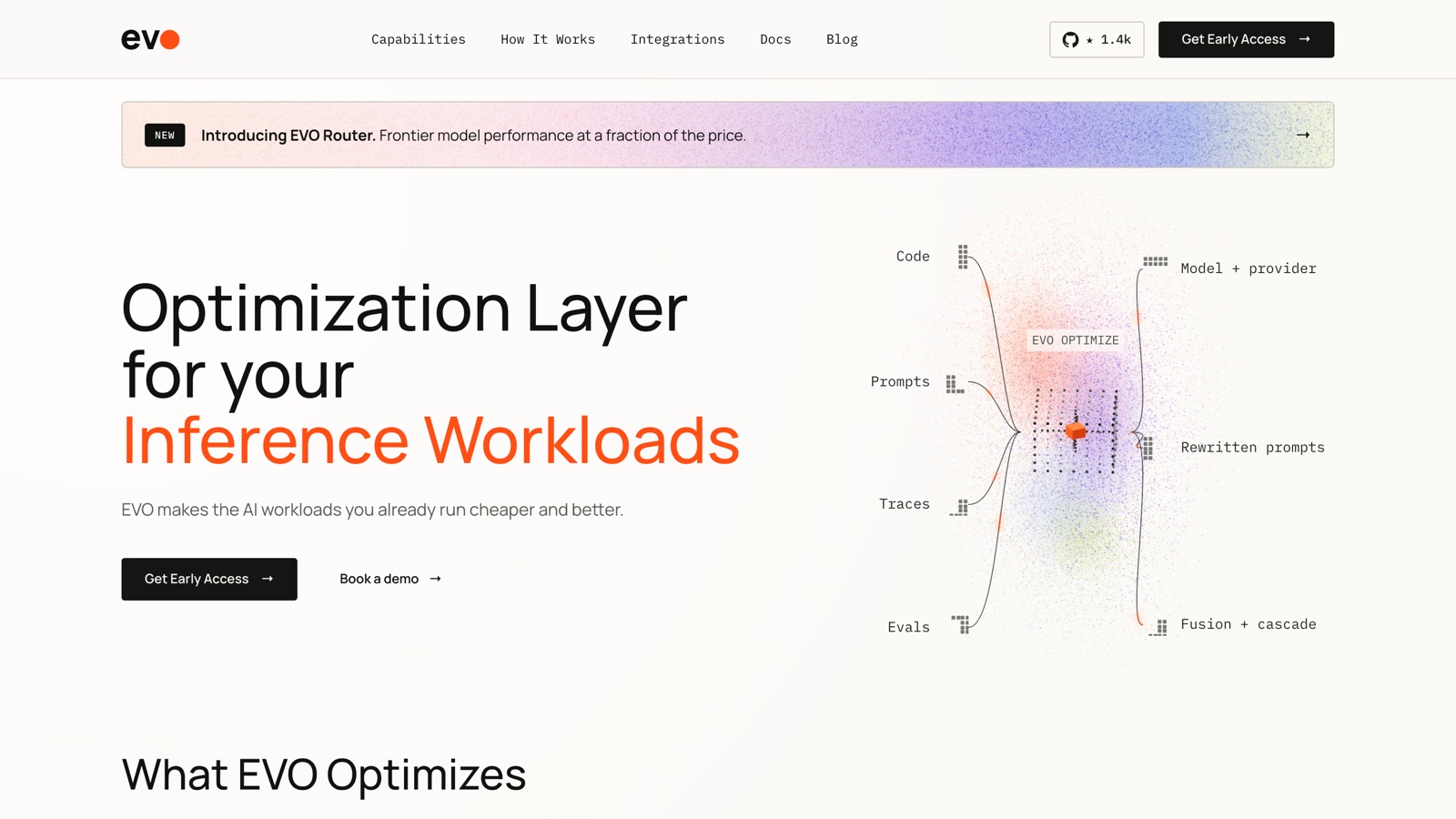This screenshot has height=819, width=1456.
Task: Click the Prompts label in diagram
Action: (x=900, y=381)
